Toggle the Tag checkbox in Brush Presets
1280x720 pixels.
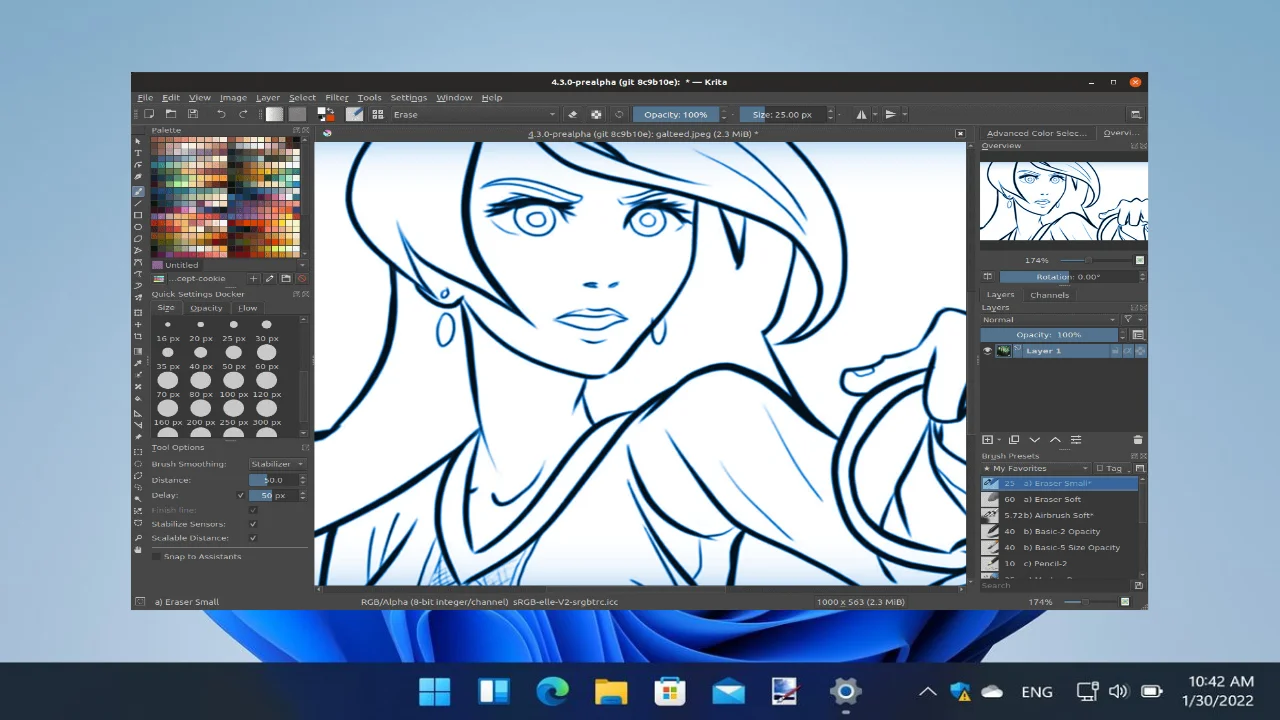coord(1100,468)
